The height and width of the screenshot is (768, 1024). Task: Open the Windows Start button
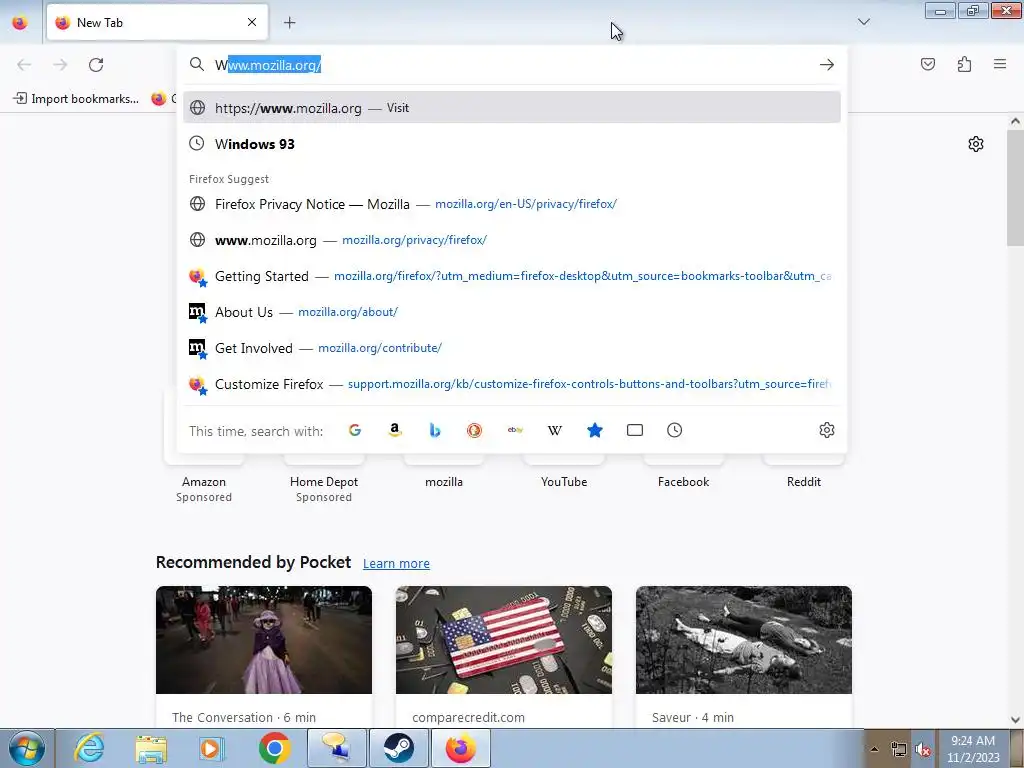click(x=26, y=748)
